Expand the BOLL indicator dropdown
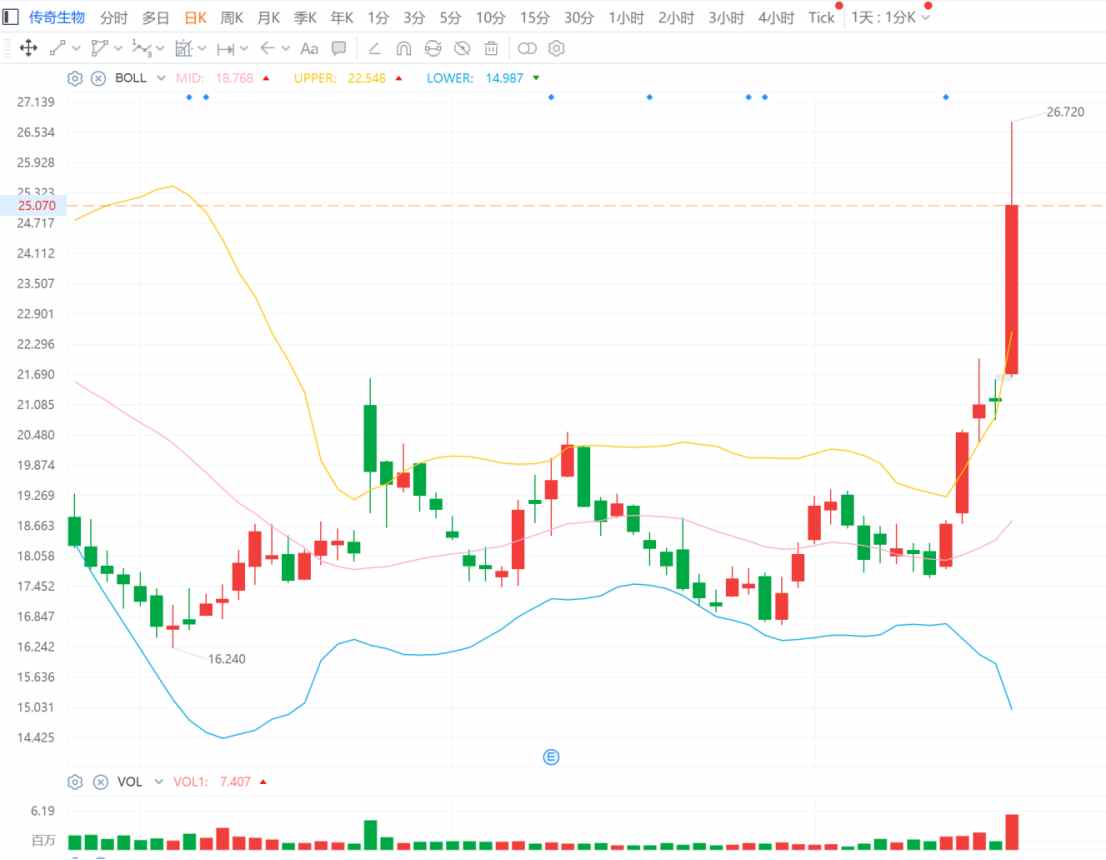Image resolution: width=1106 pixels, height=860 pixels. [x=159, y=78]
